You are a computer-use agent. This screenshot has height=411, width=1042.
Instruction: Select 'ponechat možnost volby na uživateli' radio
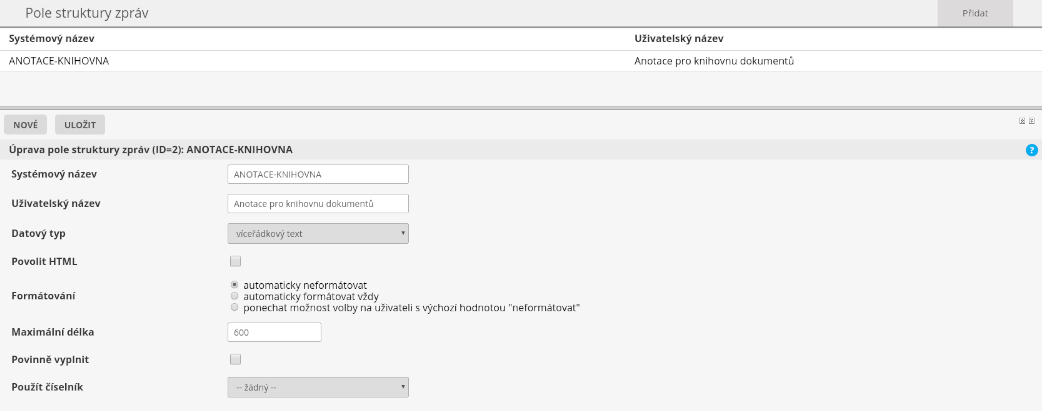pyautogui.click(x=234, y=307)
